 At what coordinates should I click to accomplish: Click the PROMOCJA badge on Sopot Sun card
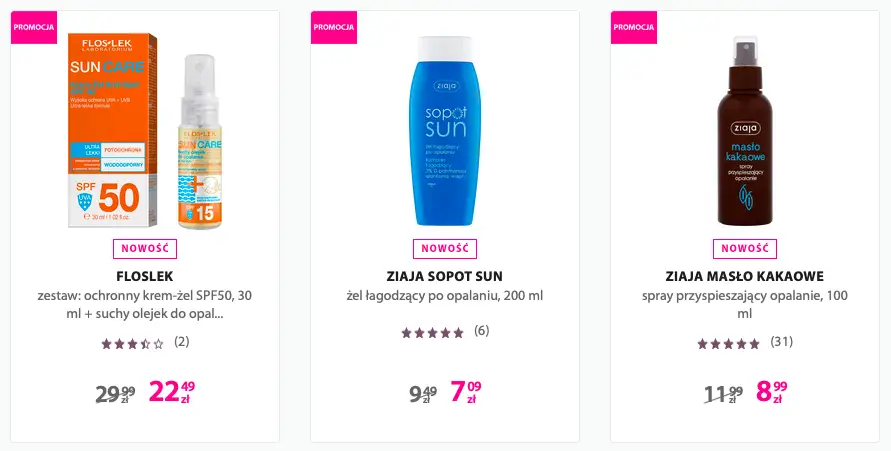coord(333,27)
